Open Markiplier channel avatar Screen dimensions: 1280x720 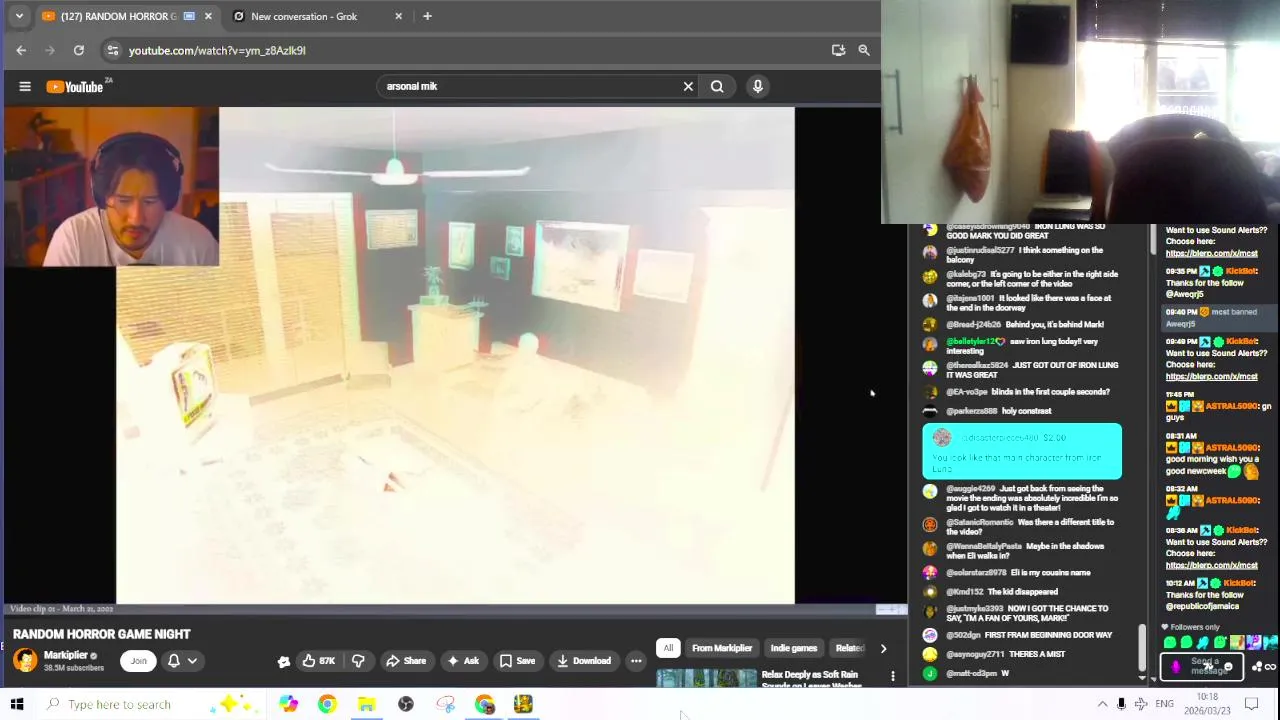[25, 660]
